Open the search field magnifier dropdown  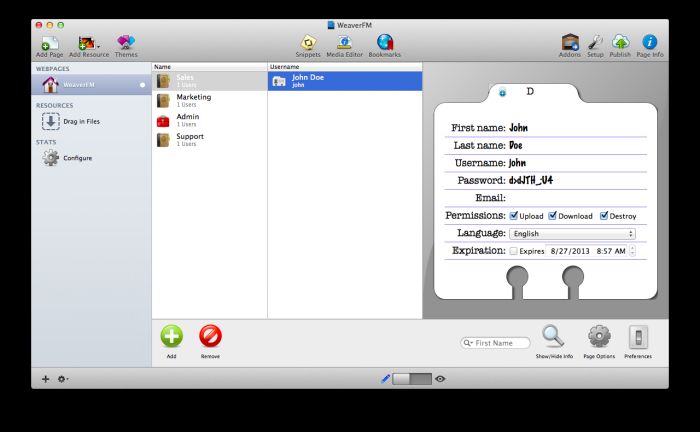coord(467,343)
